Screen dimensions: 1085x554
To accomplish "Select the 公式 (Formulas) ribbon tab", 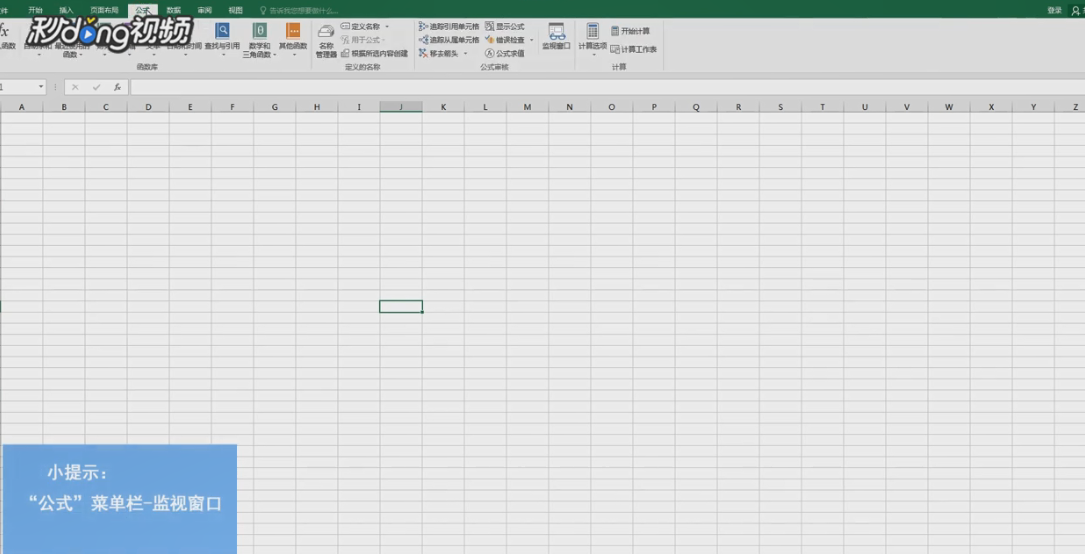I will 143,10.
